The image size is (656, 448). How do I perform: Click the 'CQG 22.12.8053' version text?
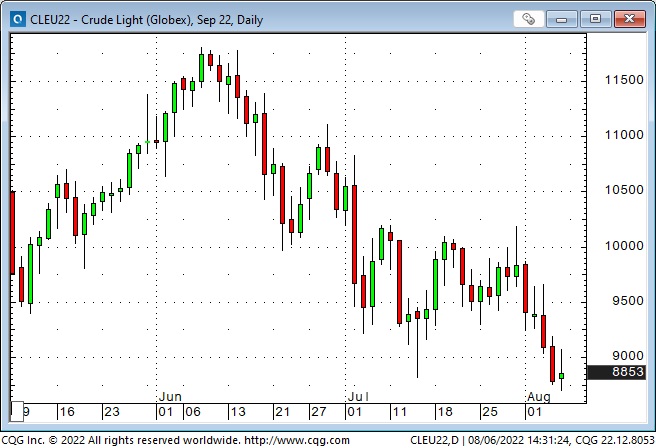(615, 440)
